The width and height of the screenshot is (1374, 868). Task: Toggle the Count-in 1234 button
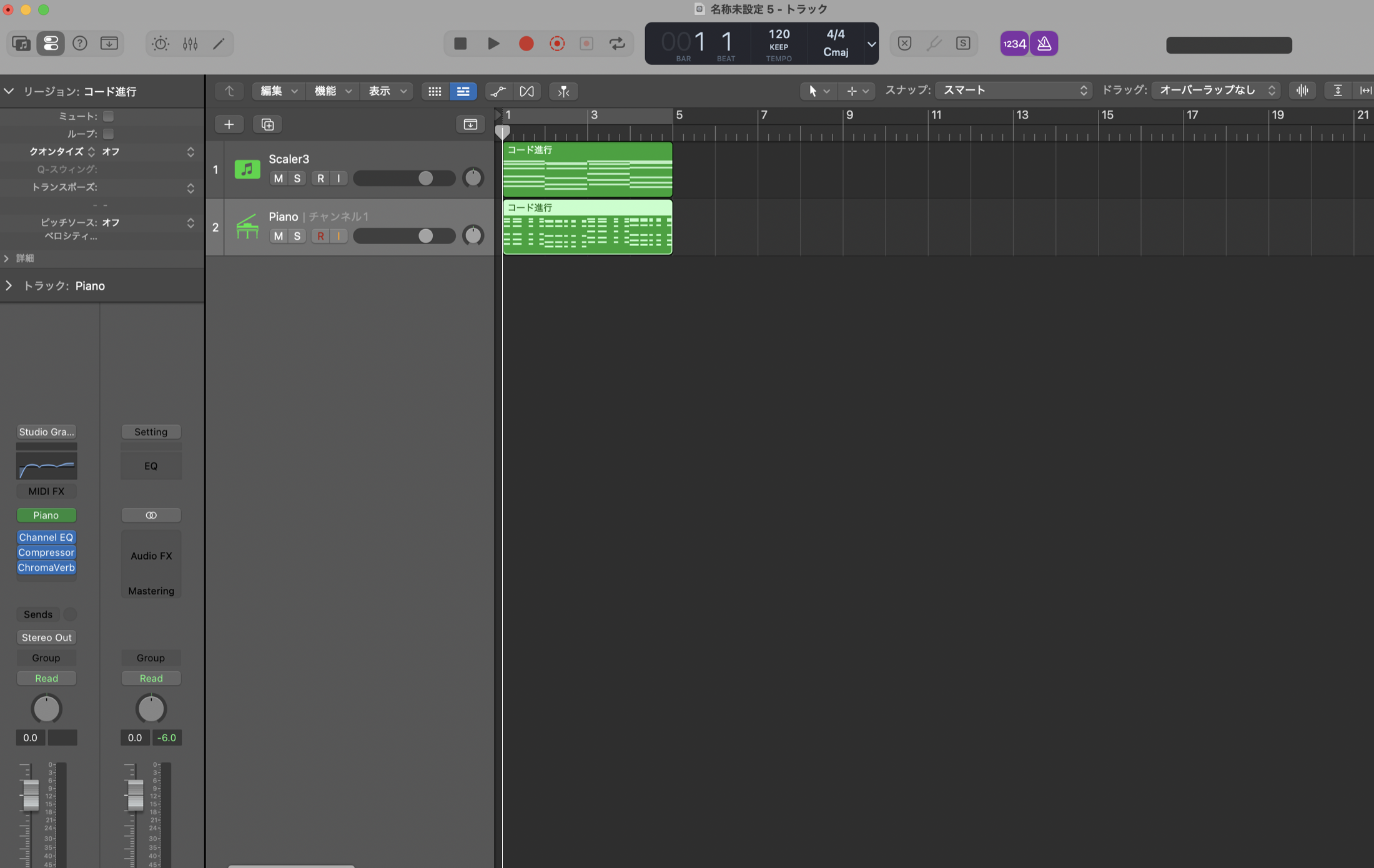(1014, 44)
